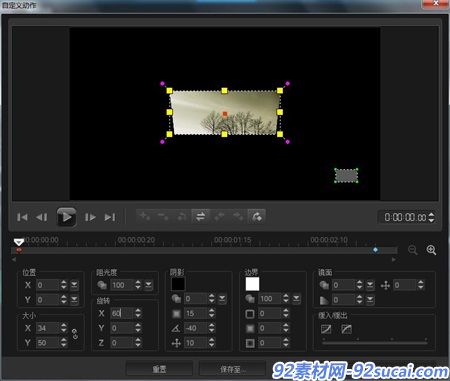Viewport: 450px width, 381px height.
Task: Open the white border color swatch
Action: (252, 284)
